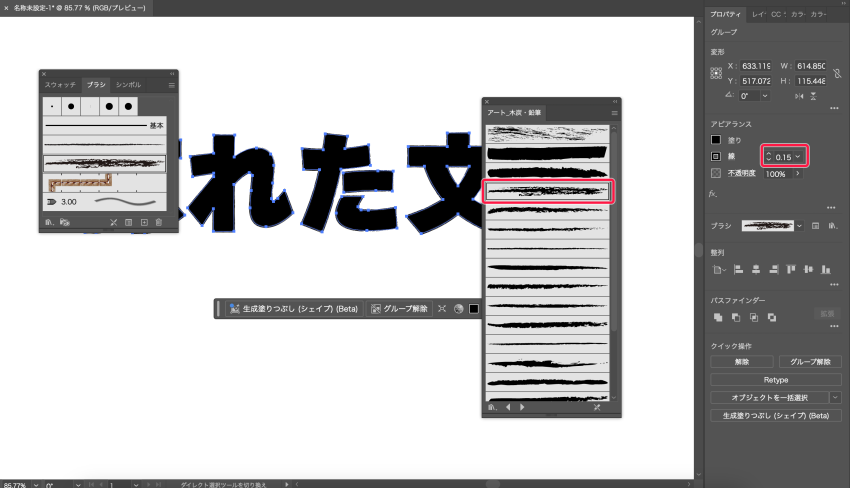Open dropdown arrow beside オブジェクトを一括選択
The width and height of the screenshot is (850, 488).
coord(835,397)
